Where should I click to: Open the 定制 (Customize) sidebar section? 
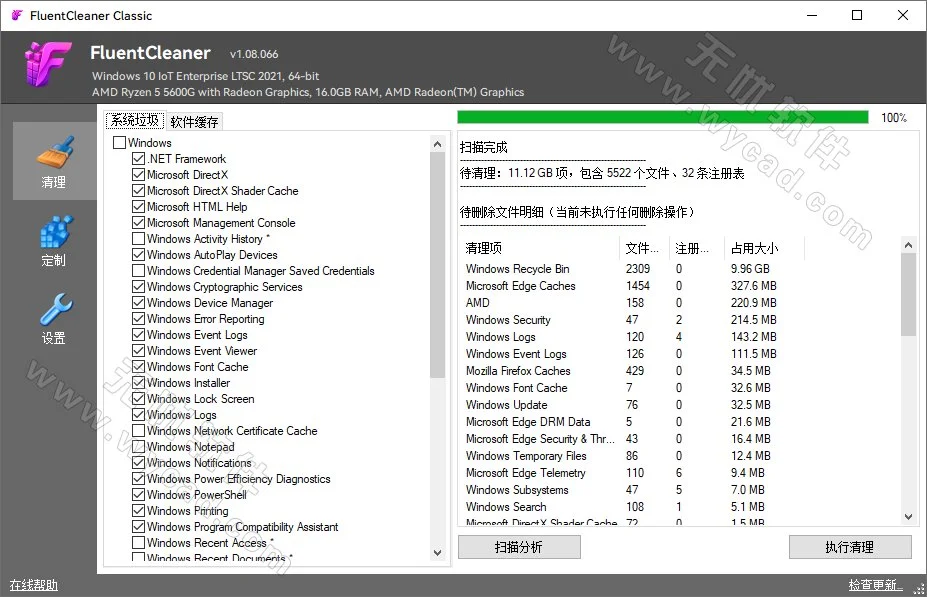click(54, 241)
